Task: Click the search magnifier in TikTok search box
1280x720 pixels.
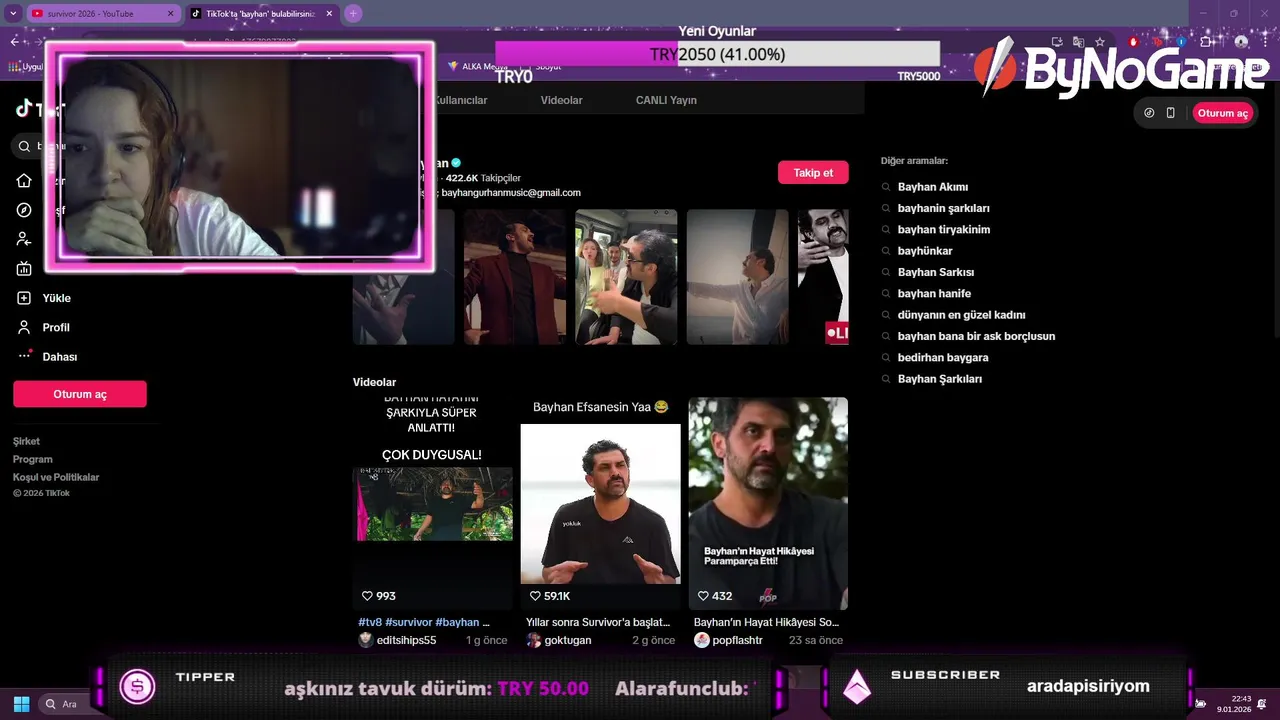Action: 24,146
